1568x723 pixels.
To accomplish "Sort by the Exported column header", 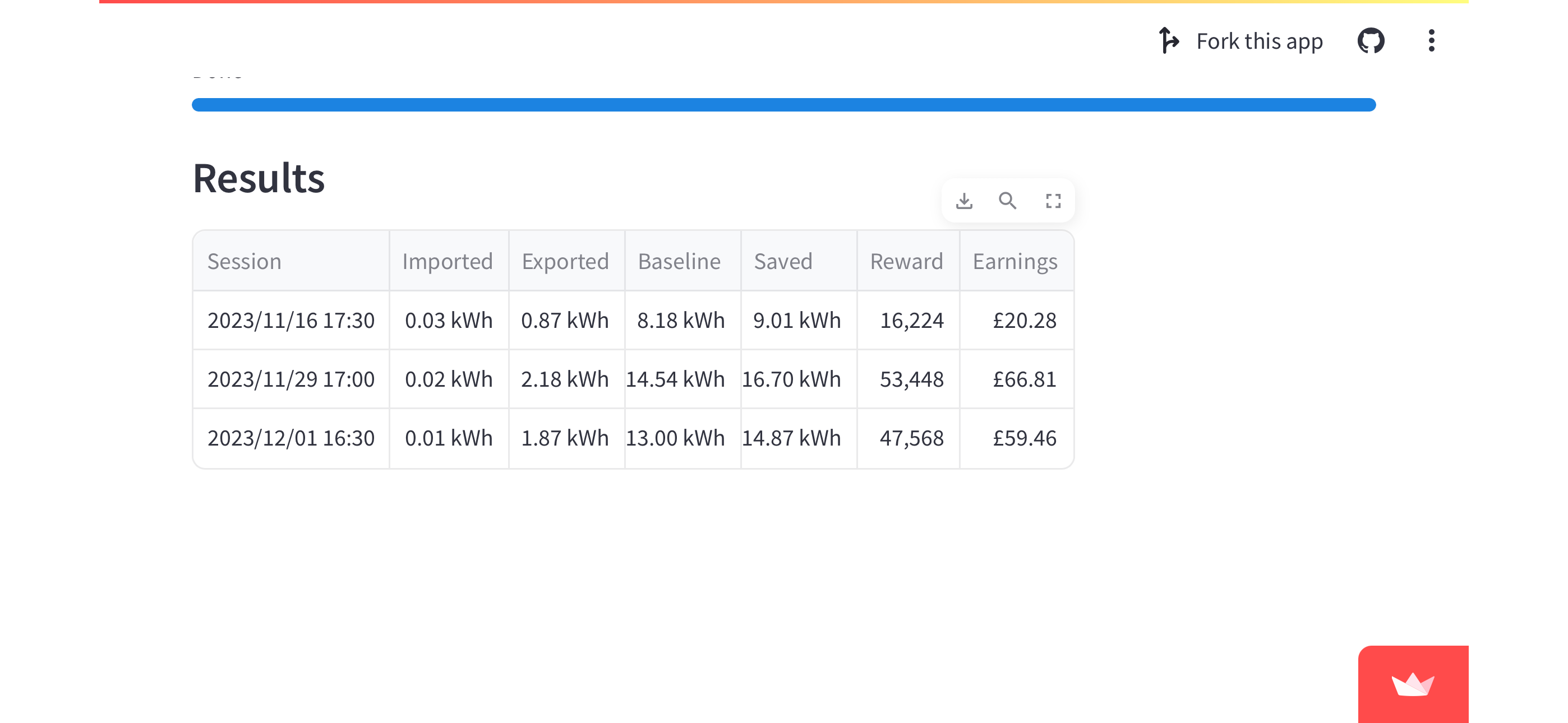I will [567, 261].
